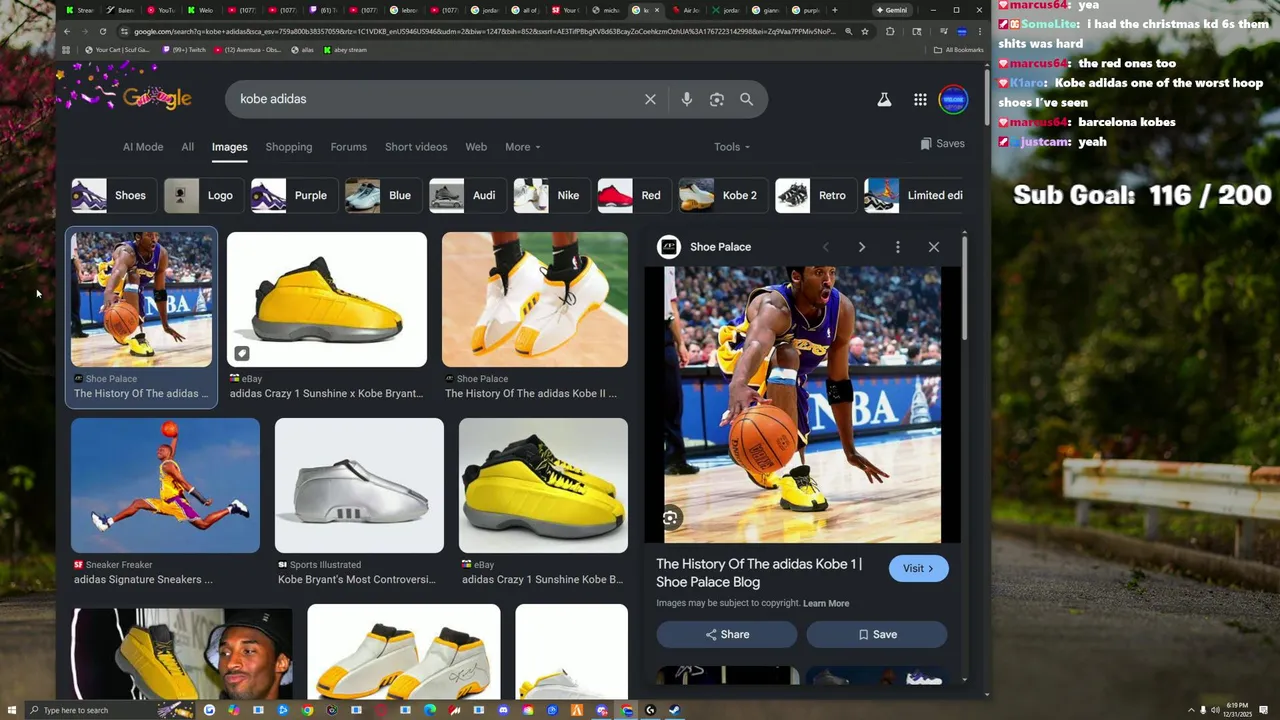Go to the Google logo homepage
The width and height of the screenshot is (1280, 720).
pyautogui.click(x=157, y=97)
